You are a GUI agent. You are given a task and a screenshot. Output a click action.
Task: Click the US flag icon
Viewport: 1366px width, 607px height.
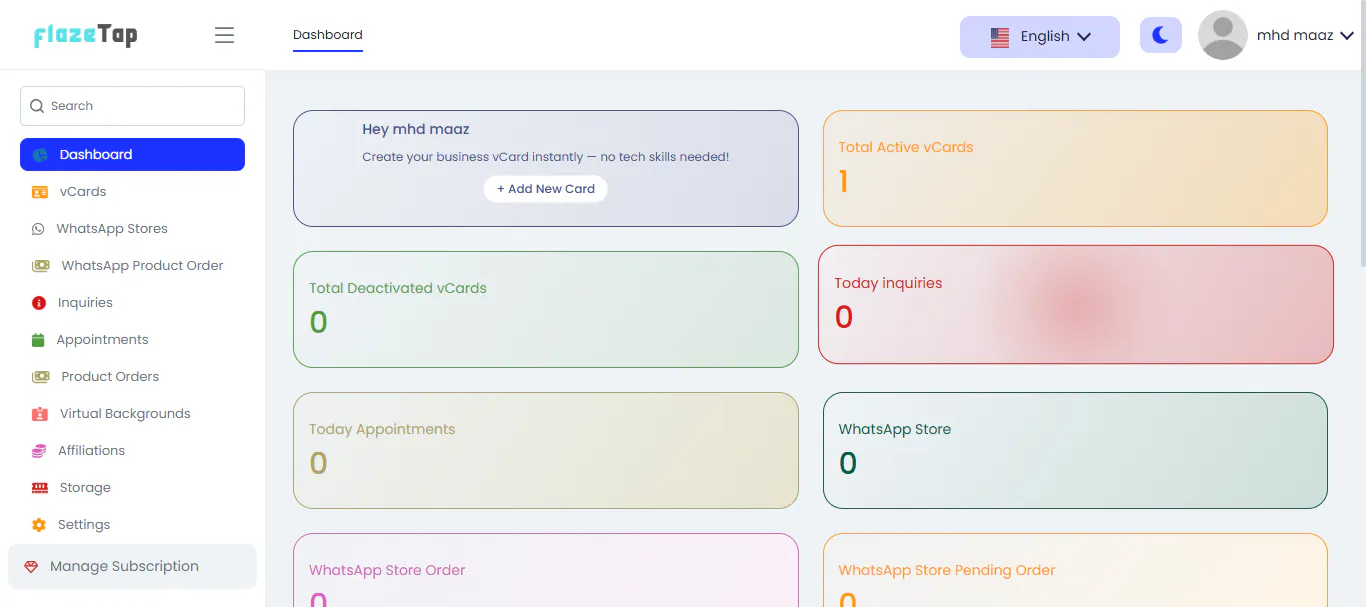(1000, 37)
